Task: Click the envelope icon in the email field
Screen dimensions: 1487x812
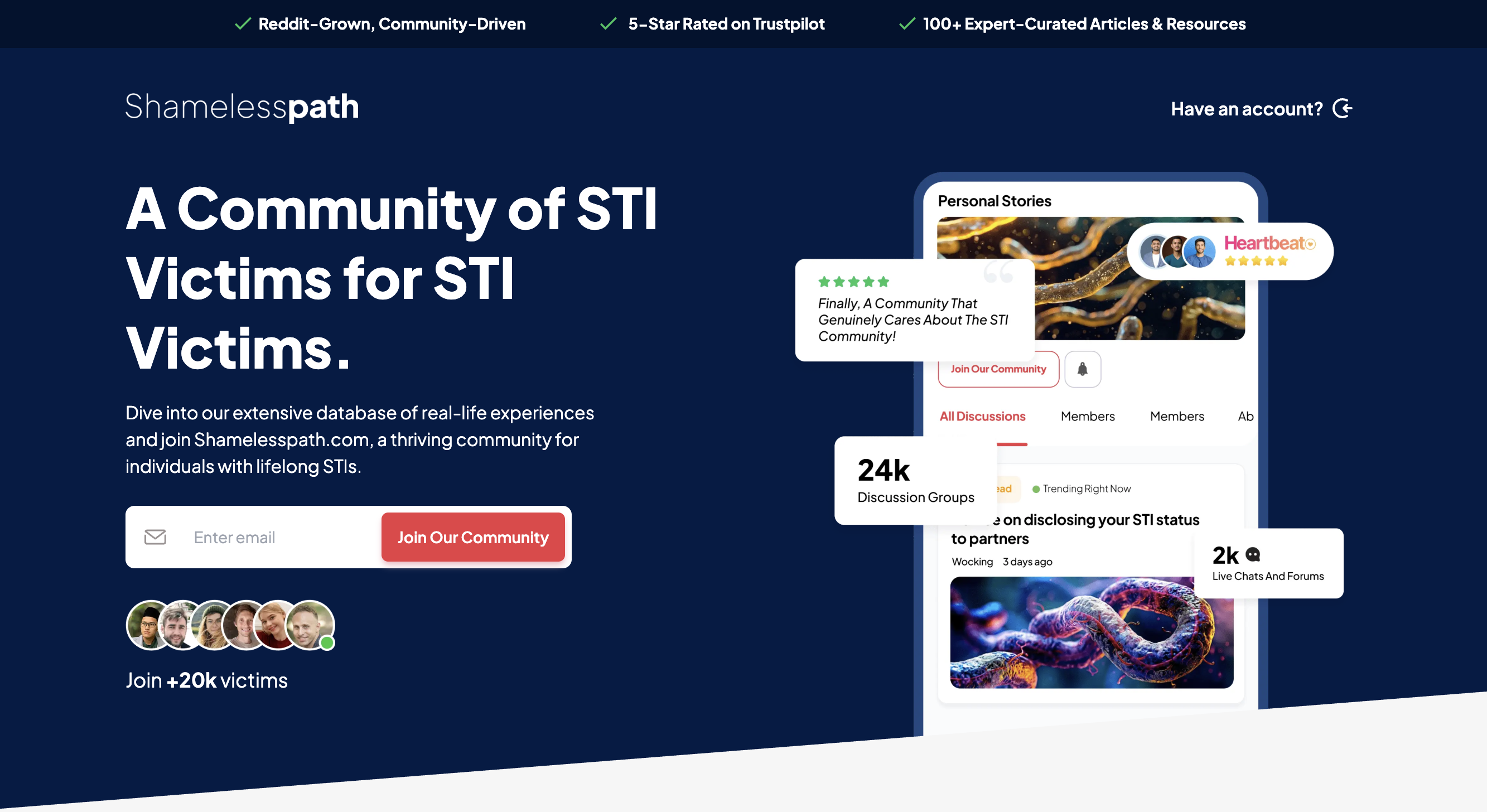Action: coord(155,536)
